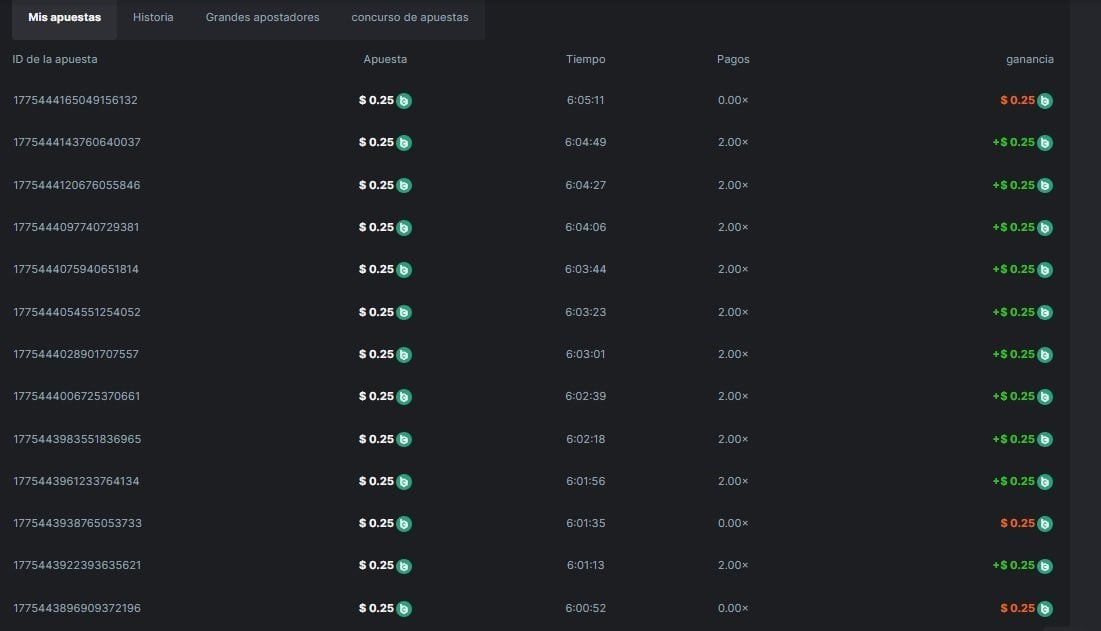Click coin icon next to bet at 6:01:35
The height and width of the screenshot is (631, 1101).
pyautogui.click(x=404, y=523)
